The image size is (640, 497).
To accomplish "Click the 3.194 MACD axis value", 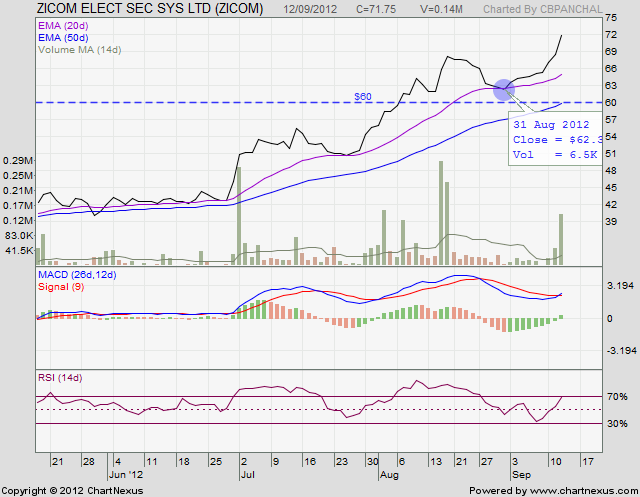I will pos(620,286).
